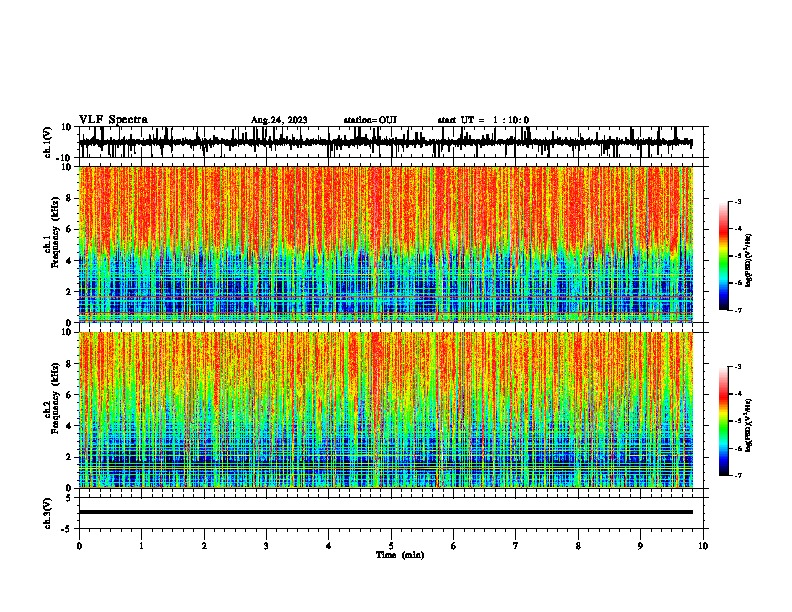The image size is (792, 612).
Task: Click the "8" kHz tick on ch.1 frequency axis
Action: pyautogui.click(x=69, y=198)
